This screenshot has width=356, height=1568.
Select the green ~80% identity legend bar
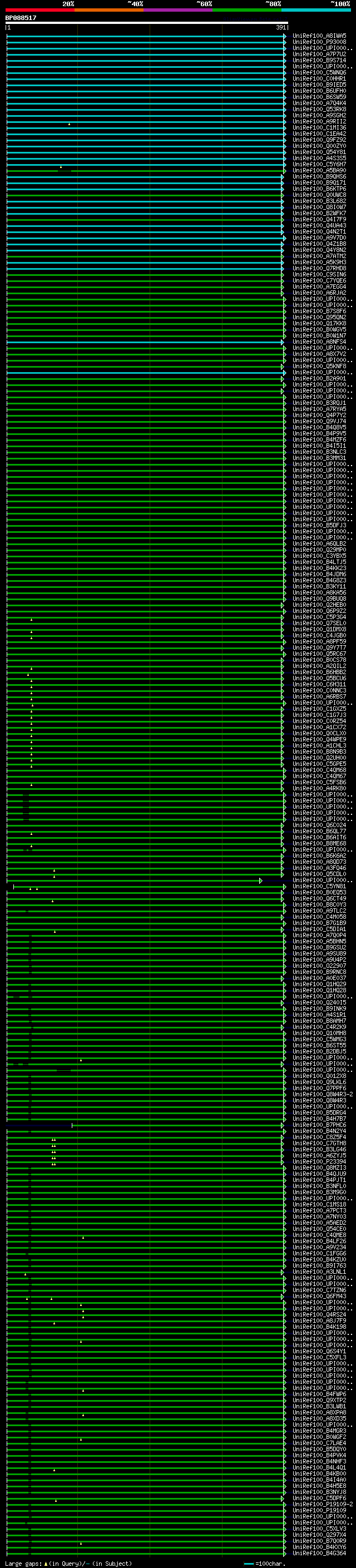pyautogui.click(x=247, y=10)
